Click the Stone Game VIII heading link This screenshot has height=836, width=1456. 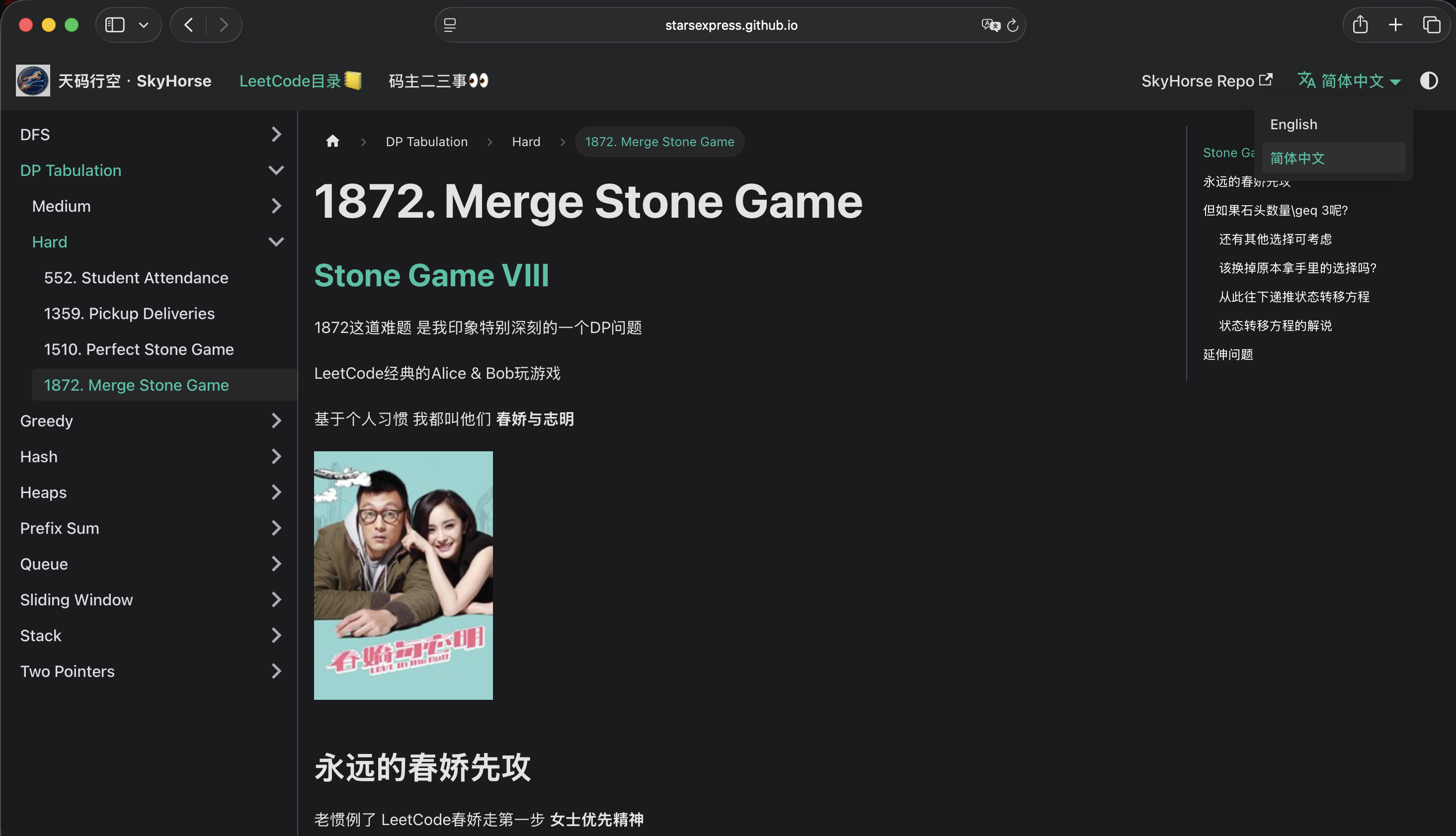[431, 276]
